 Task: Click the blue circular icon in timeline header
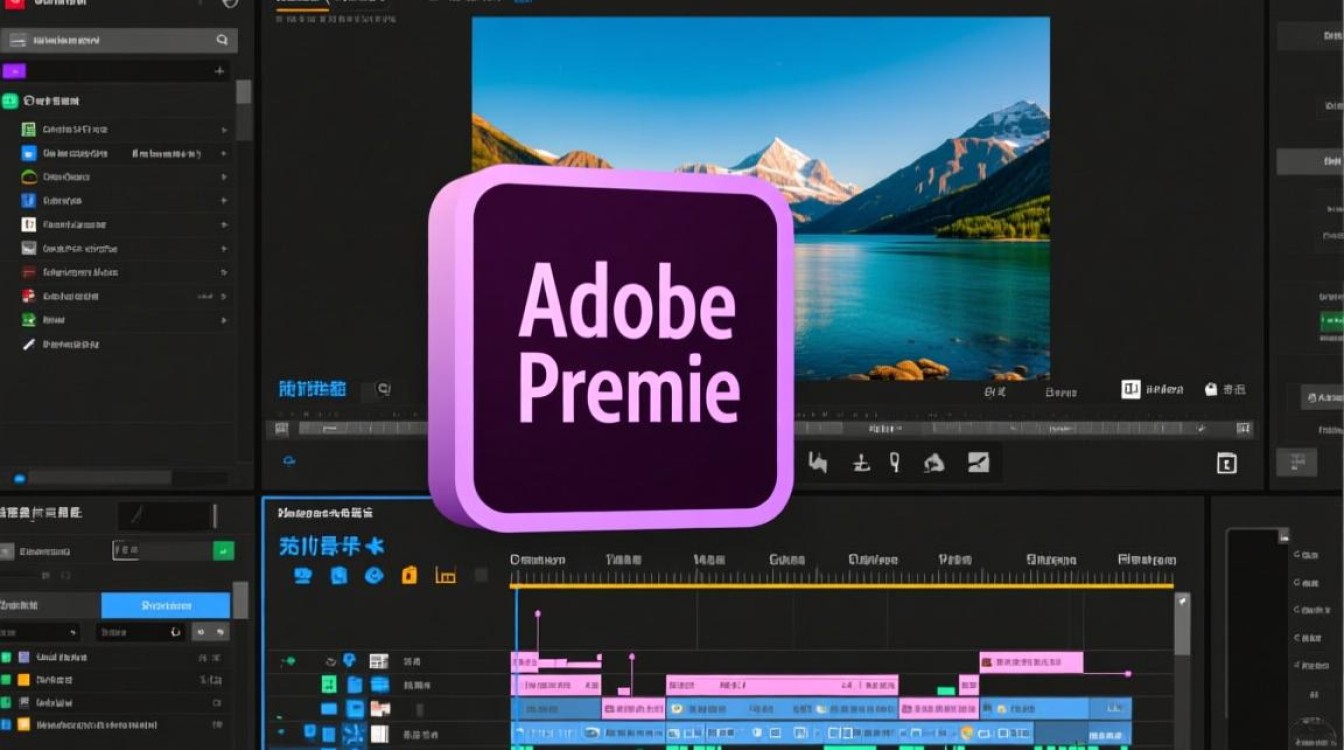(374, 575)
